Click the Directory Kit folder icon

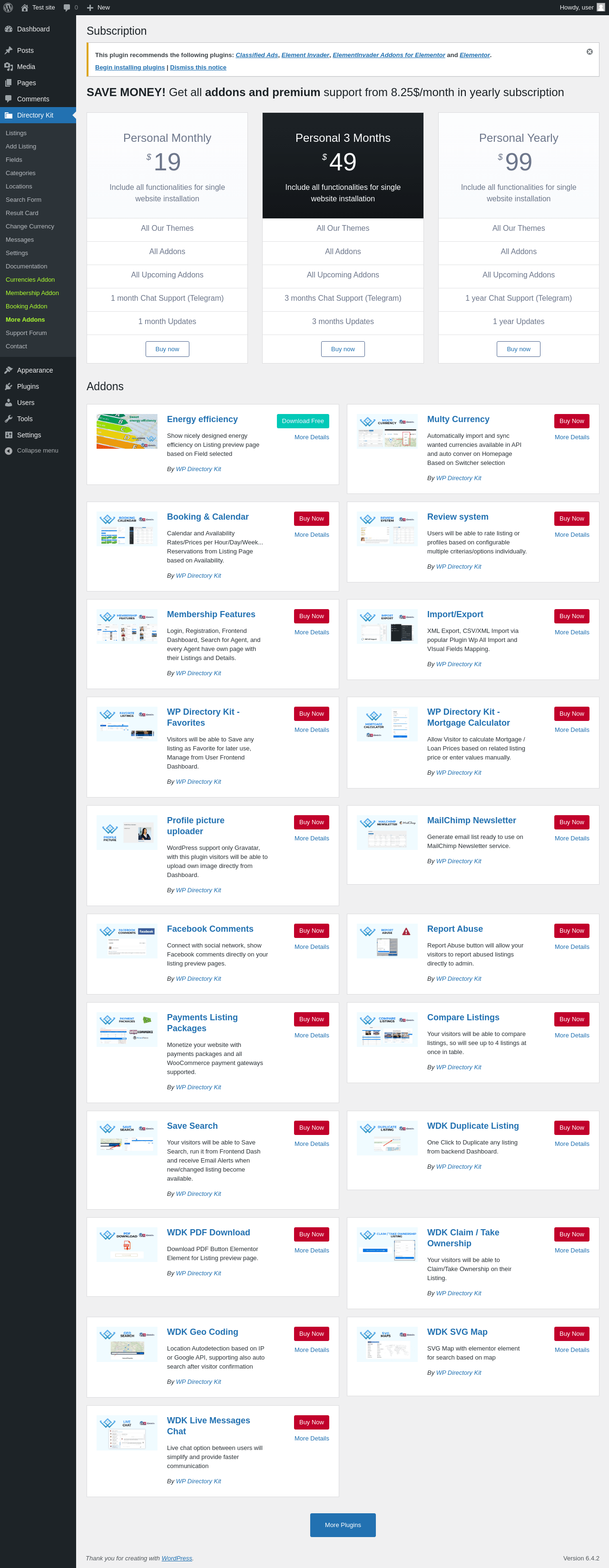coord(9,115)
